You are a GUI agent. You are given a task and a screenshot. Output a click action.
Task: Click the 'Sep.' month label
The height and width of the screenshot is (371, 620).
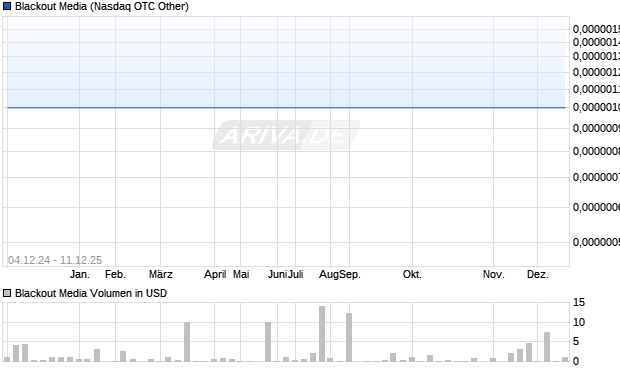tap(350, 274)
